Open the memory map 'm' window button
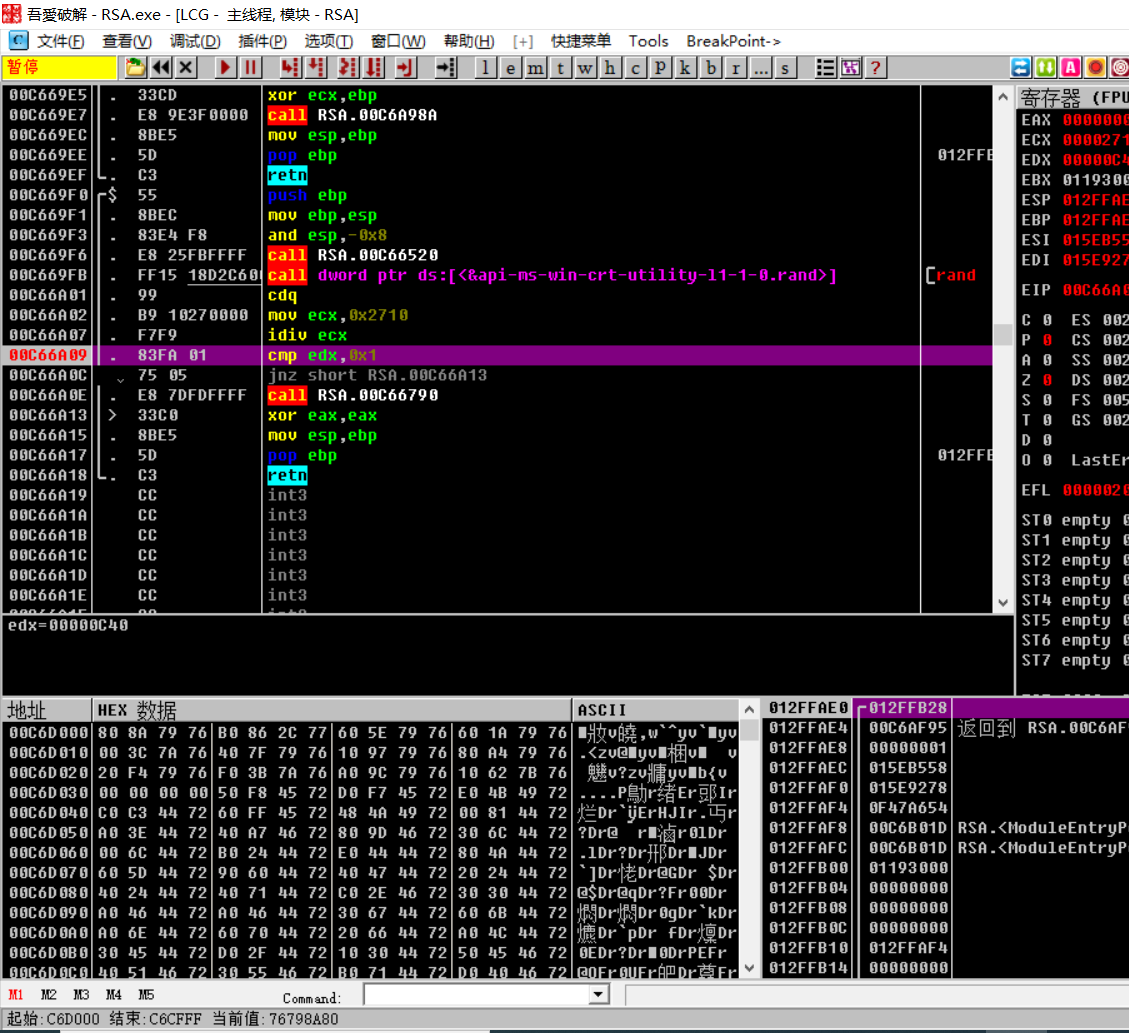Screen dimensions: 1129x1033 click(535, 68)
